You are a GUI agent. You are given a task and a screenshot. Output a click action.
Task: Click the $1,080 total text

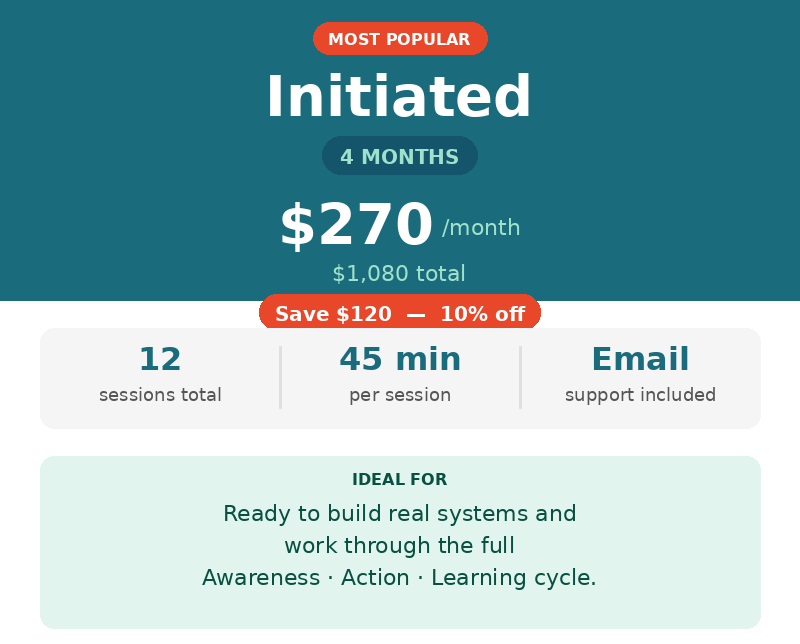point(399,274)
